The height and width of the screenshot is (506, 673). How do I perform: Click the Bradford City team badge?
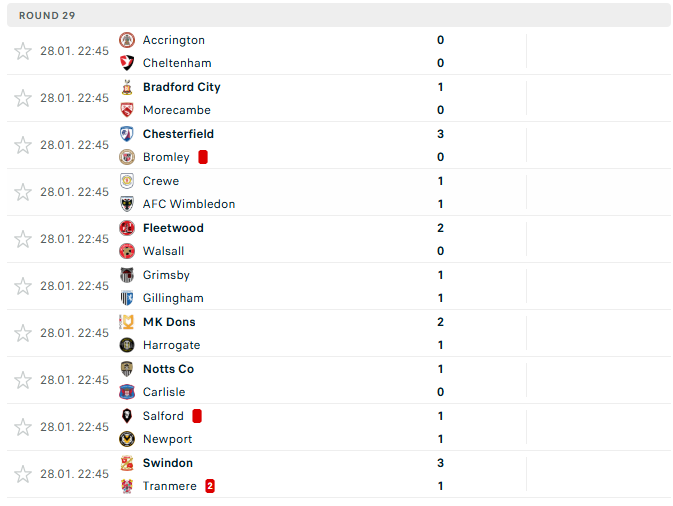(x=127, y=87)
